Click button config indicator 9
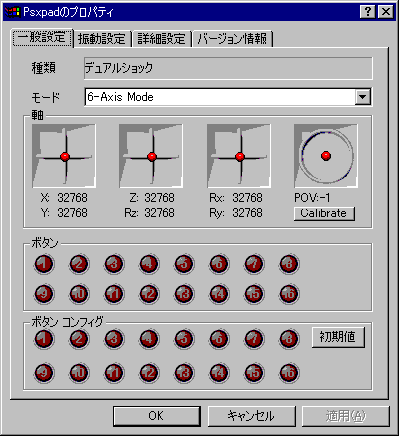399x436 pixels. point(44,373)
